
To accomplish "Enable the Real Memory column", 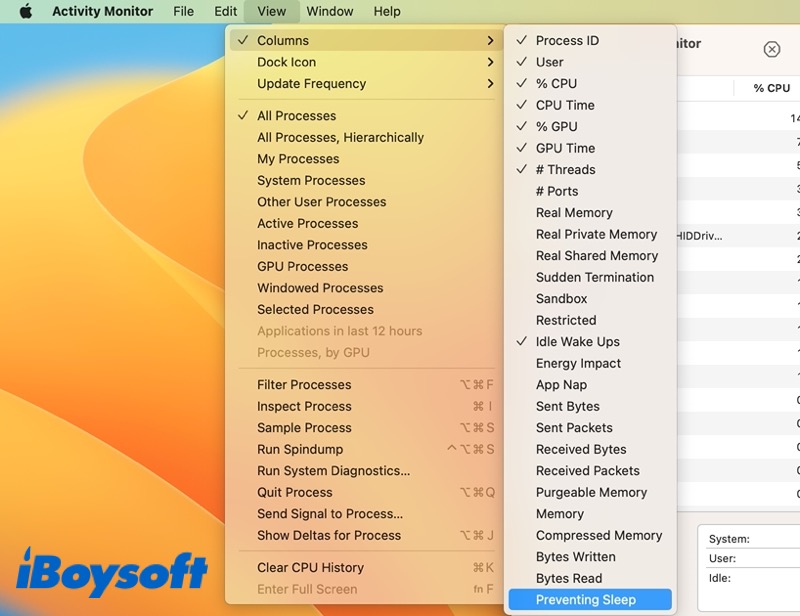I will click(x=573, y=213).
